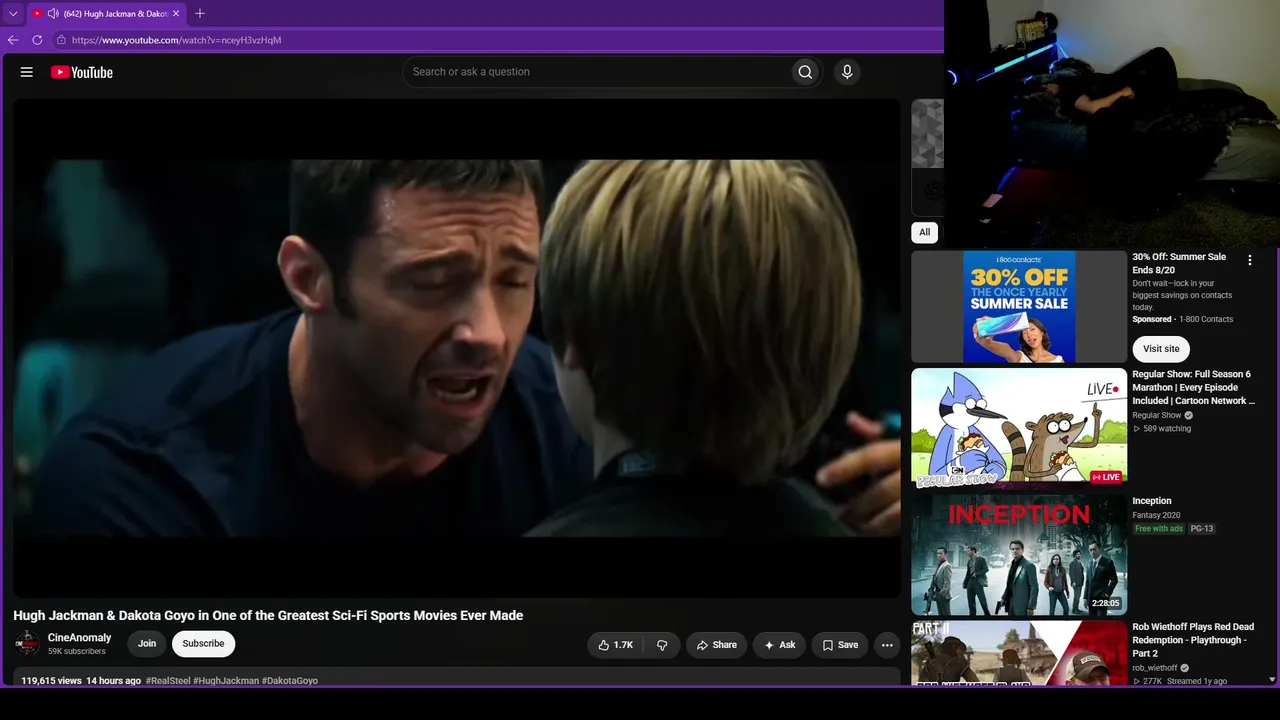This screenshot has width=1280, height=720.
Task: Open the Regular Show Full Season 6 title
Action: point(1193,387)
